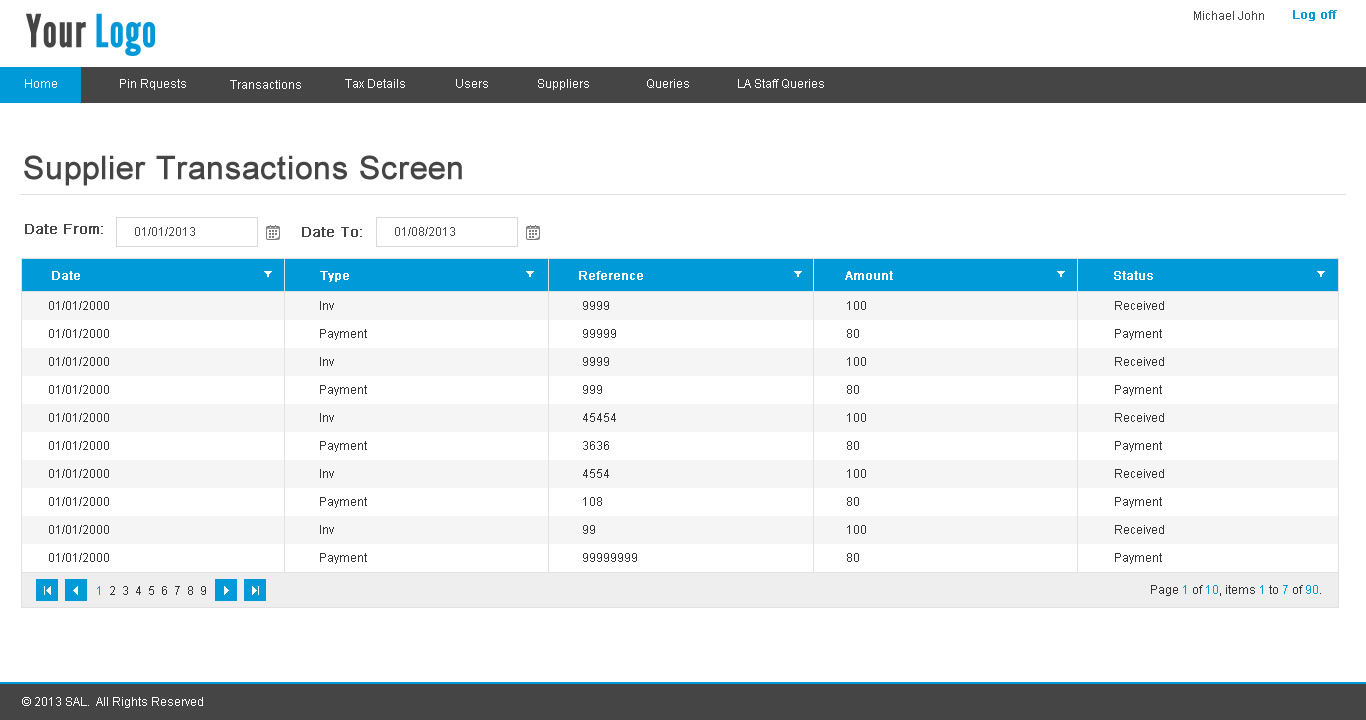
Task: Go to last page arrow button
Action: [255, 590]
